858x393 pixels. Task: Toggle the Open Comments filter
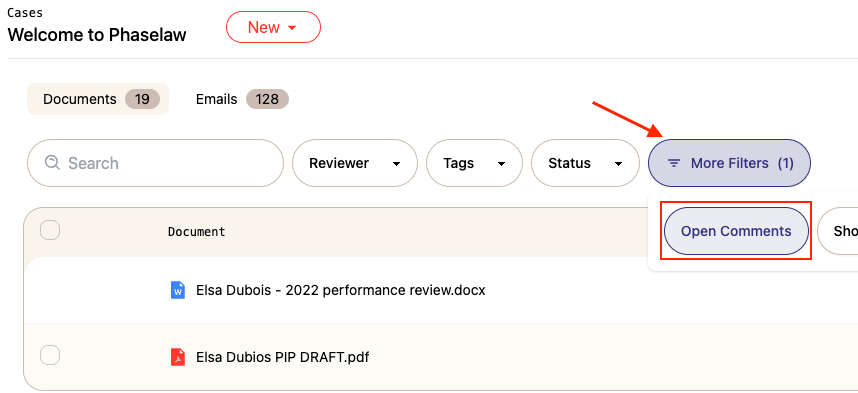click(736, 231)
